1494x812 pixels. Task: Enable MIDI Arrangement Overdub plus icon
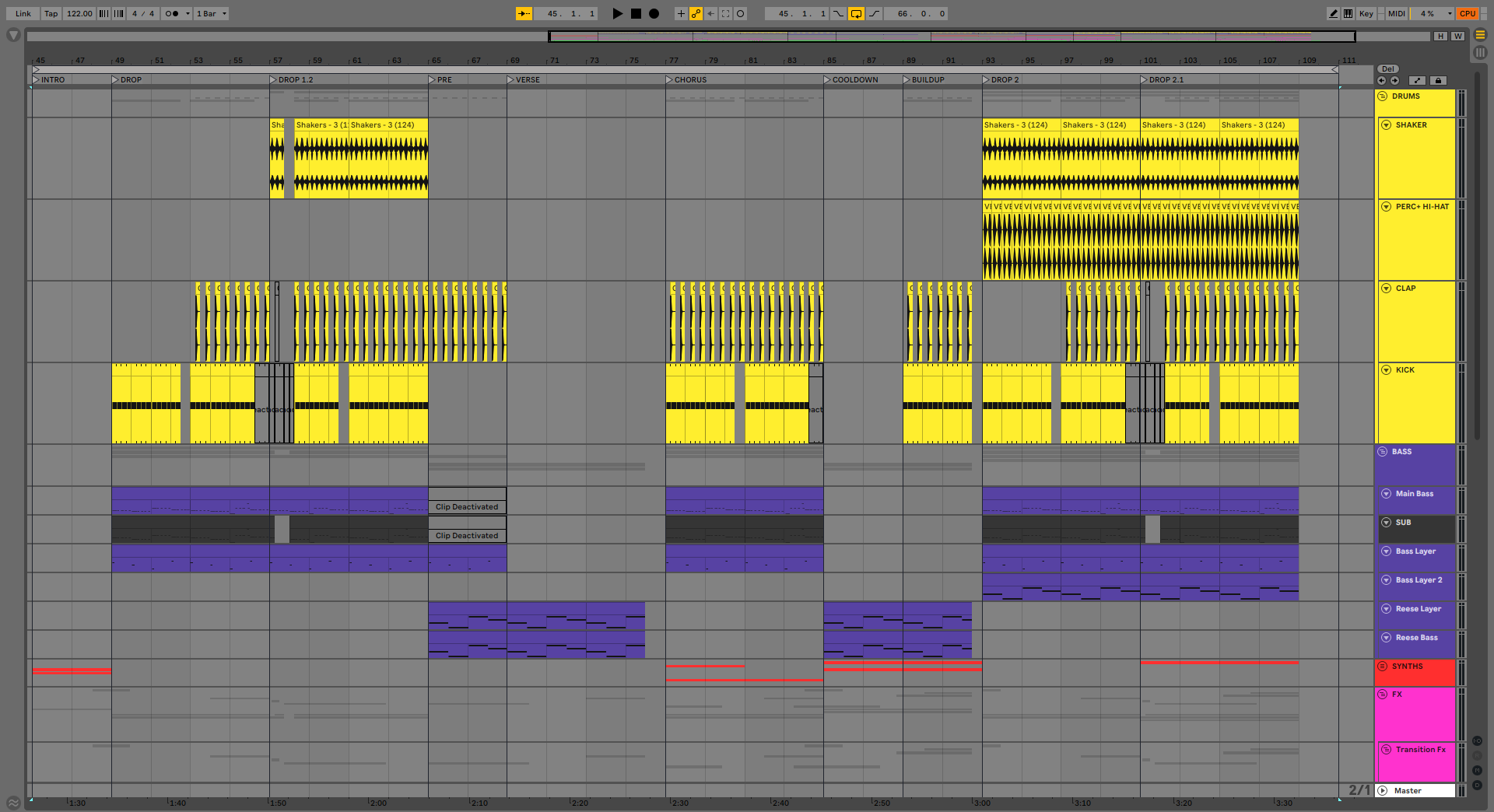click(681, 13)
